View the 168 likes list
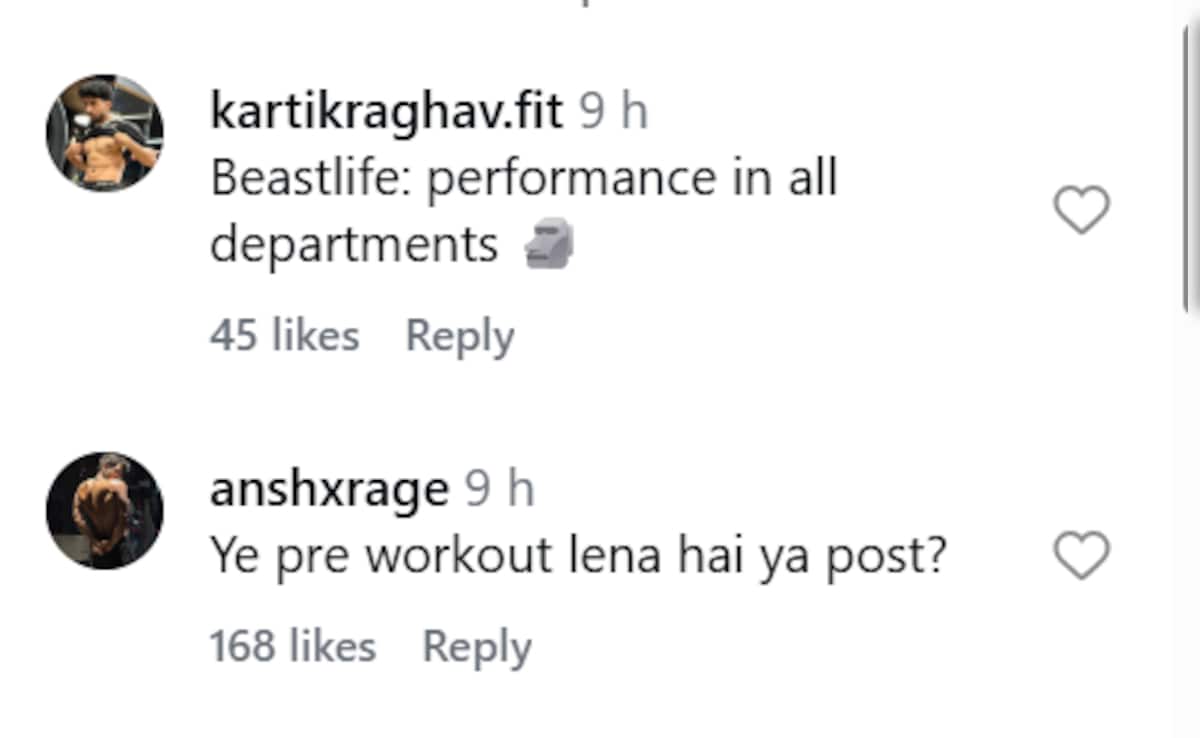 point(292,646)
